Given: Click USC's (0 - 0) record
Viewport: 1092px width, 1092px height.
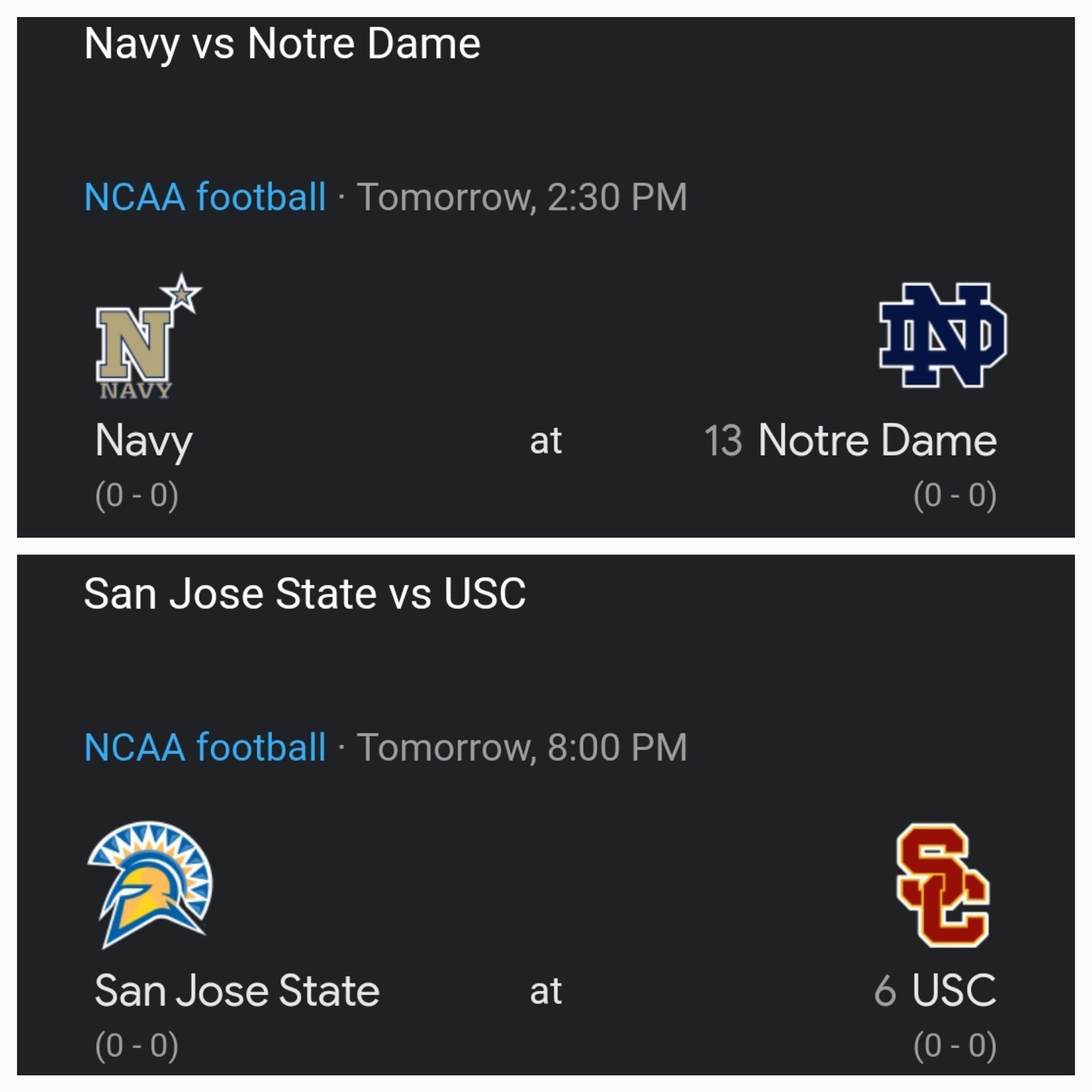Looking at the screenshot, I should (954, 1045).
